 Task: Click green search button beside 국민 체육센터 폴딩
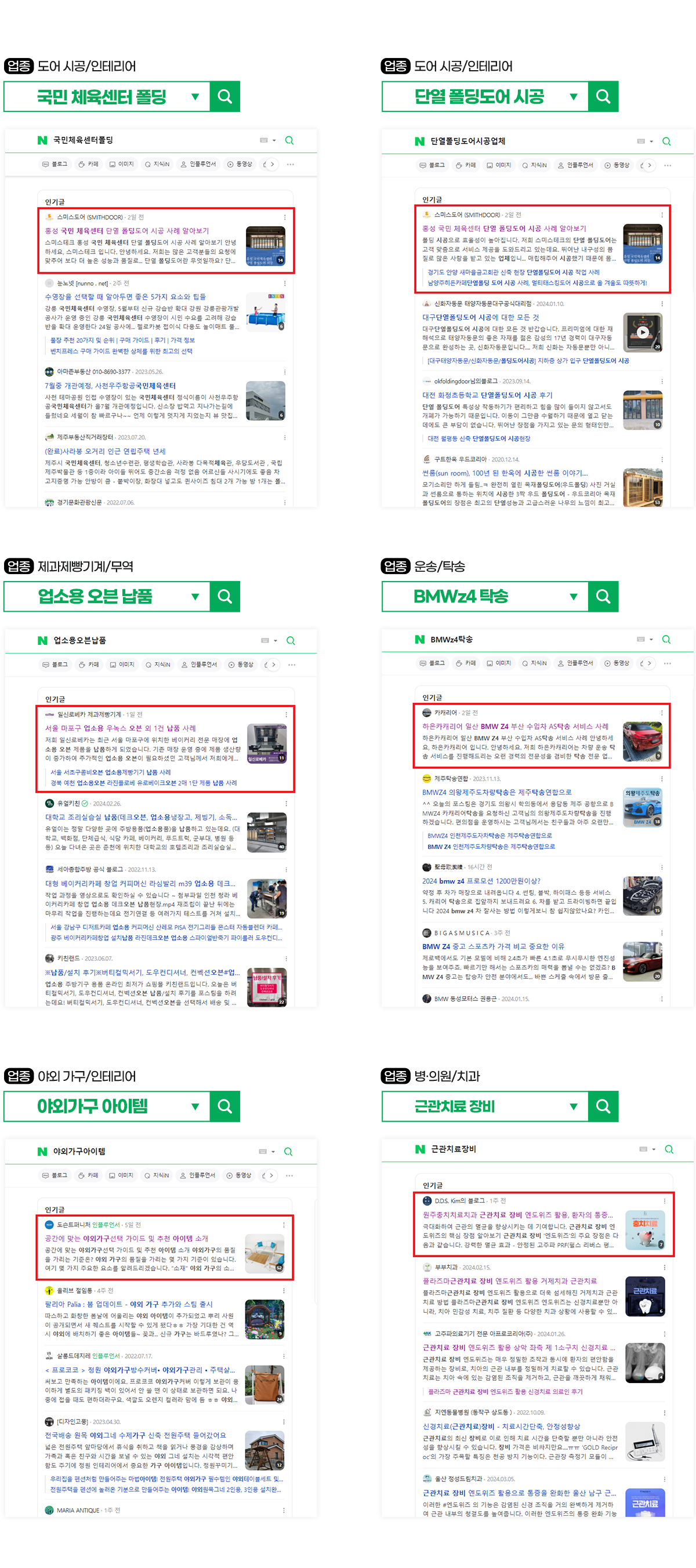pos(224,97)
